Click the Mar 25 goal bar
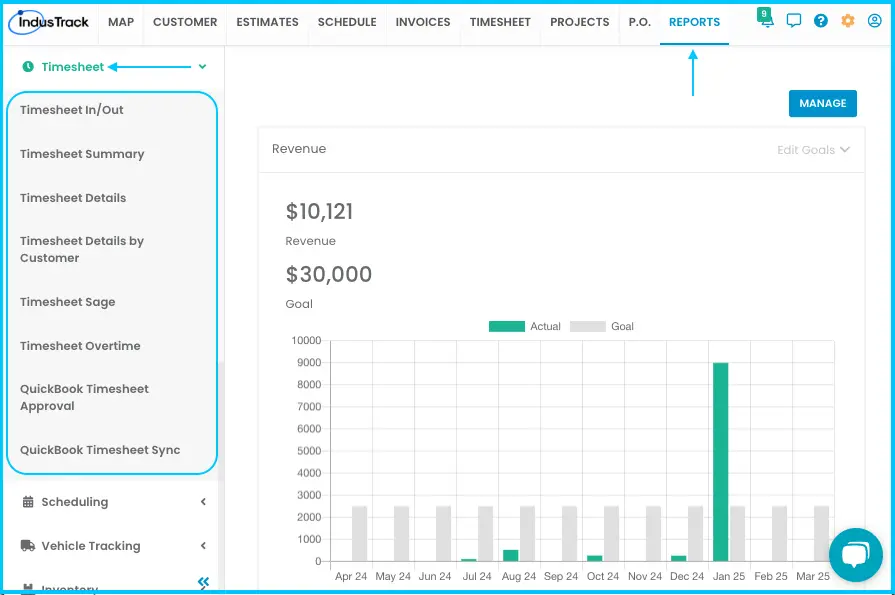The height and width of the screenshot is (595, 895). [x=821, y=533]
